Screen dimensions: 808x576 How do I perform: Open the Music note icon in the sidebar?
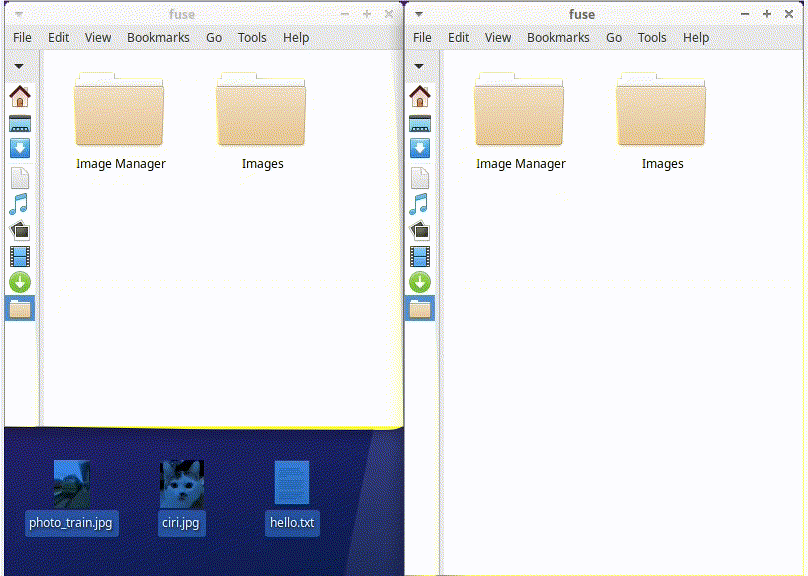[x=20, y=204]
